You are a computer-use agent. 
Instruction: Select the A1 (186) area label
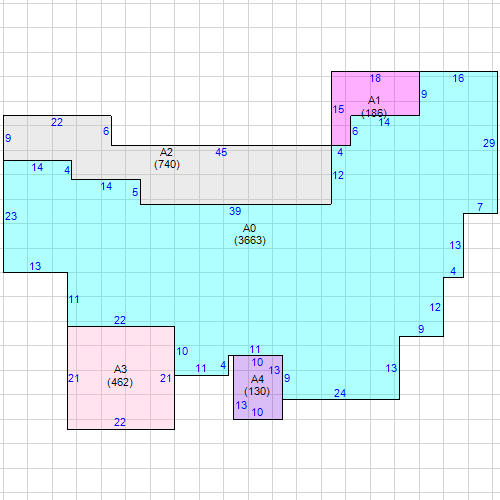[x=374, y=107]
